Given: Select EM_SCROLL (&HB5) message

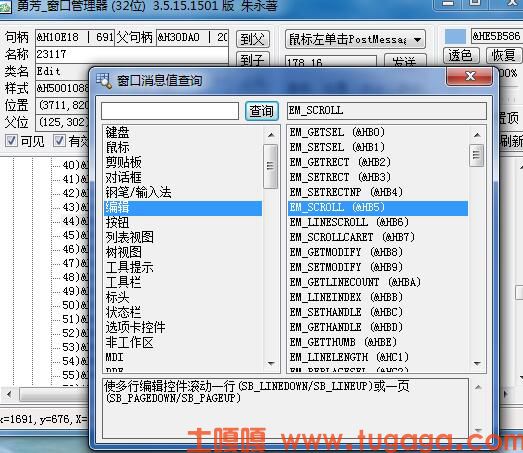Looking at the screenshot, I should pyautogui.click(x=378, y=207).
